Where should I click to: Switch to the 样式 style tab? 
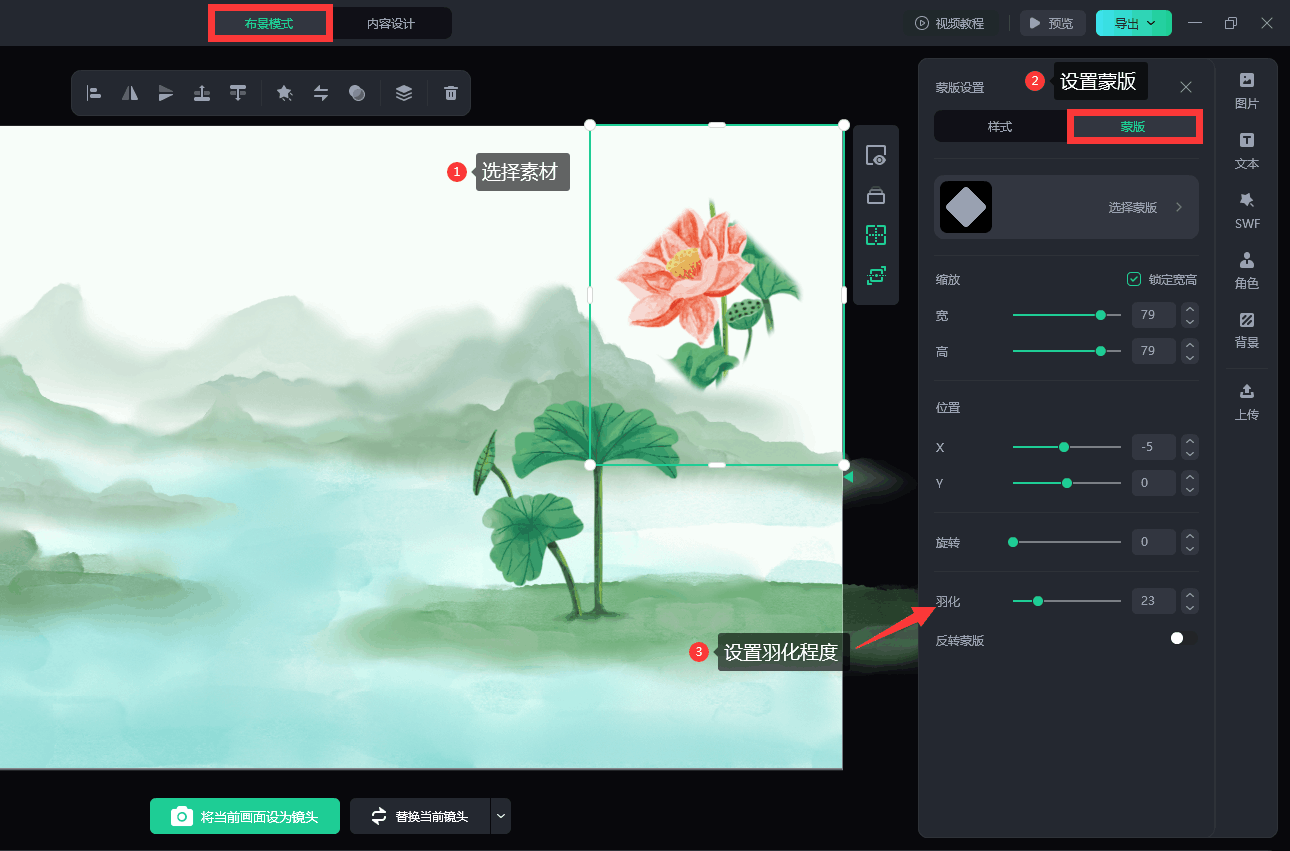tap(1000, 127)
